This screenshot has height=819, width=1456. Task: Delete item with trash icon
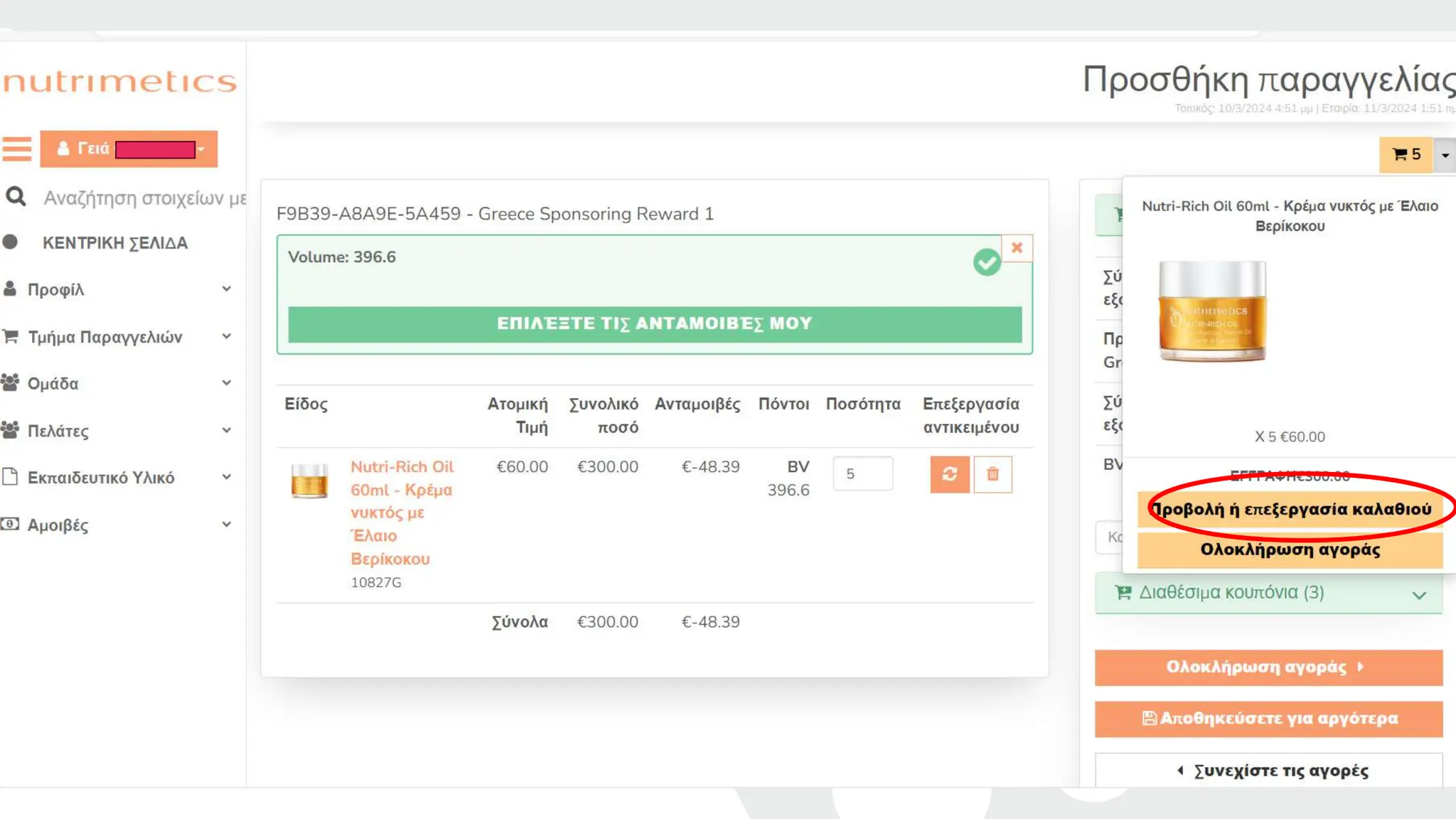[x=992, y=474]
